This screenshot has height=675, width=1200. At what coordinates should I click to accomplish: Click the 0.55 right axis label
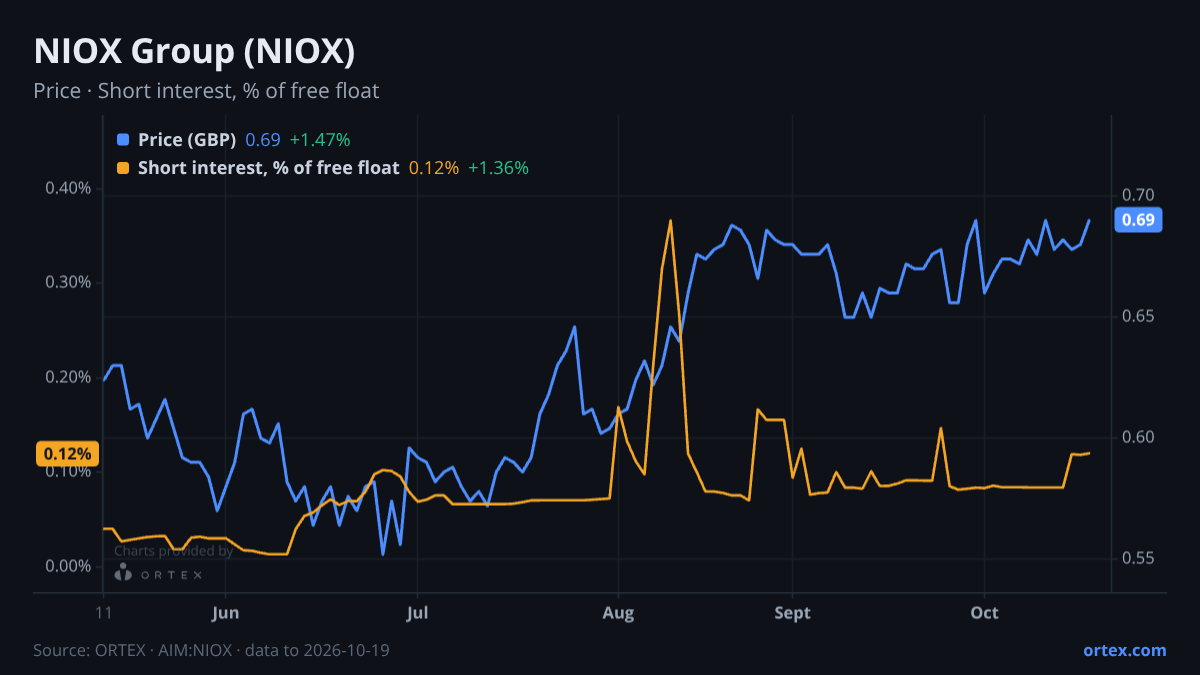coord(1138,558)
